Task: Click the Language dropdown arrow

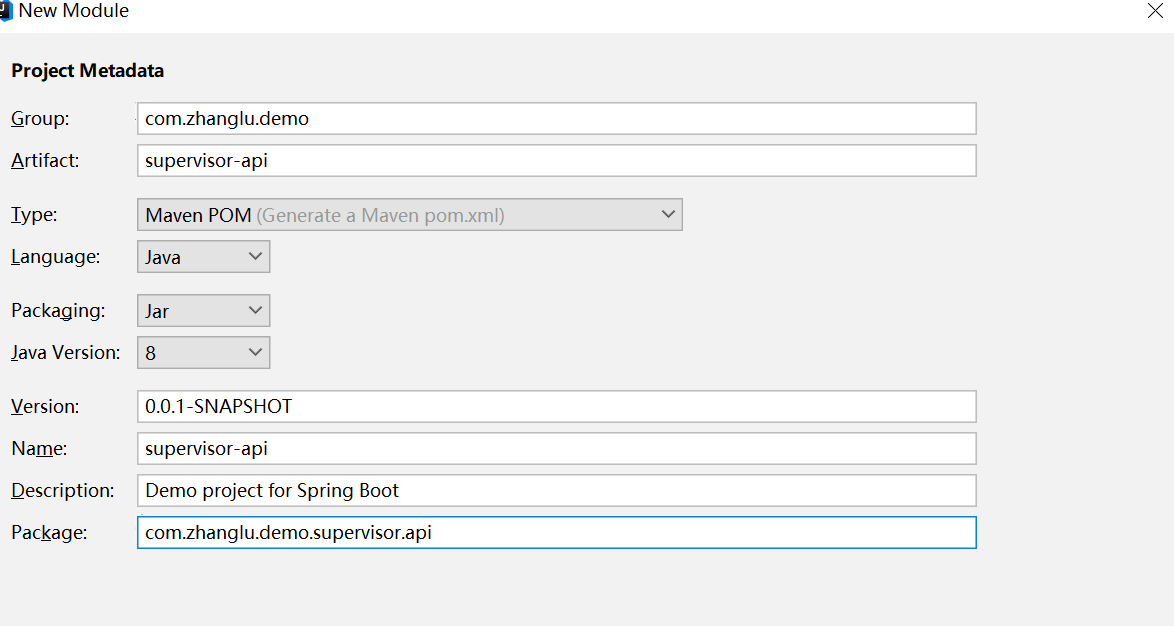Action: click(255, 256)
